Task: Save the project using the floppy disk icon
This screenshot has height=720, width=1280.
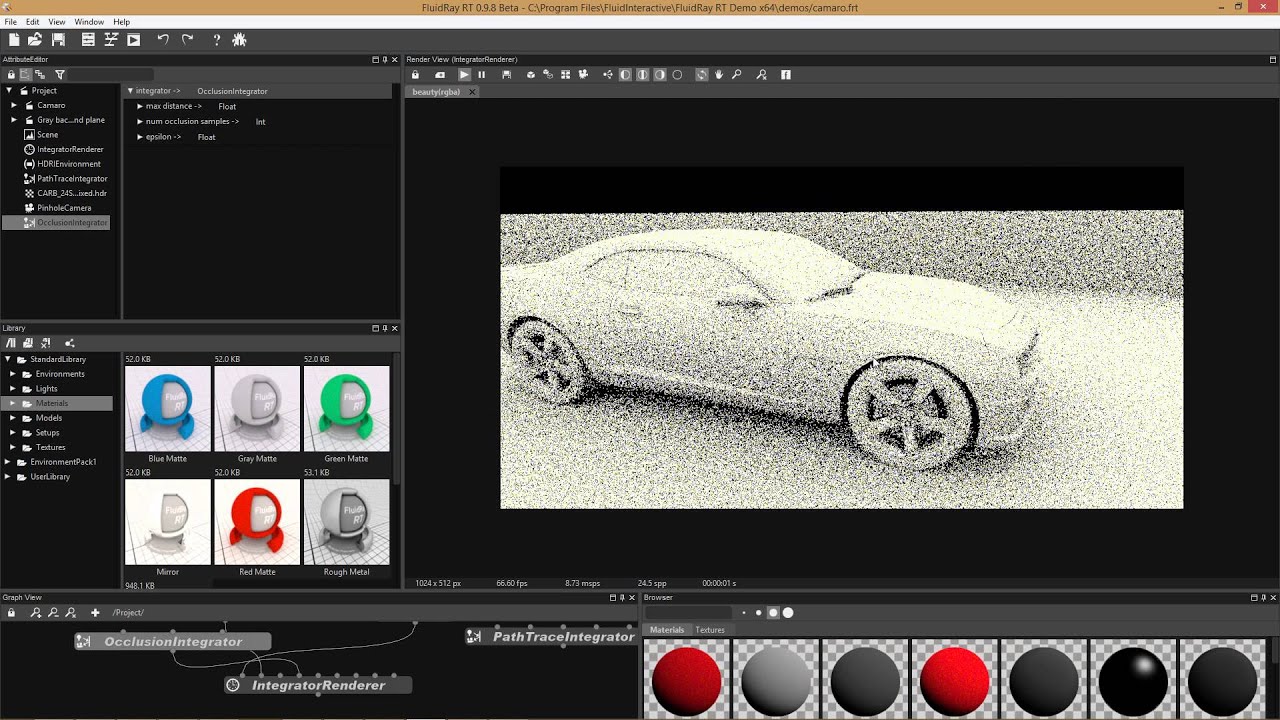Action: 59,39
